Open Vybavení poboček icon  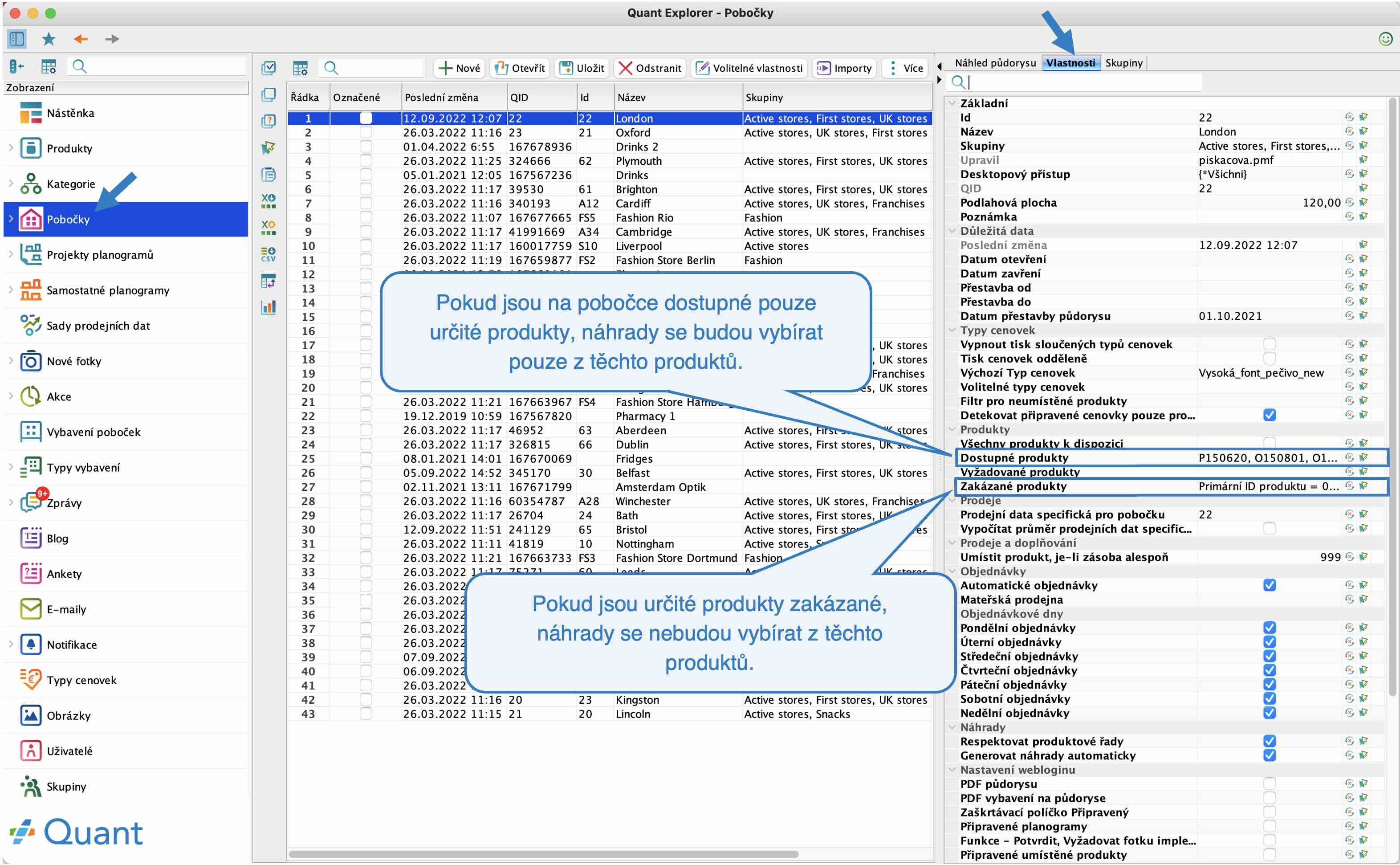(x=30, y=432)
